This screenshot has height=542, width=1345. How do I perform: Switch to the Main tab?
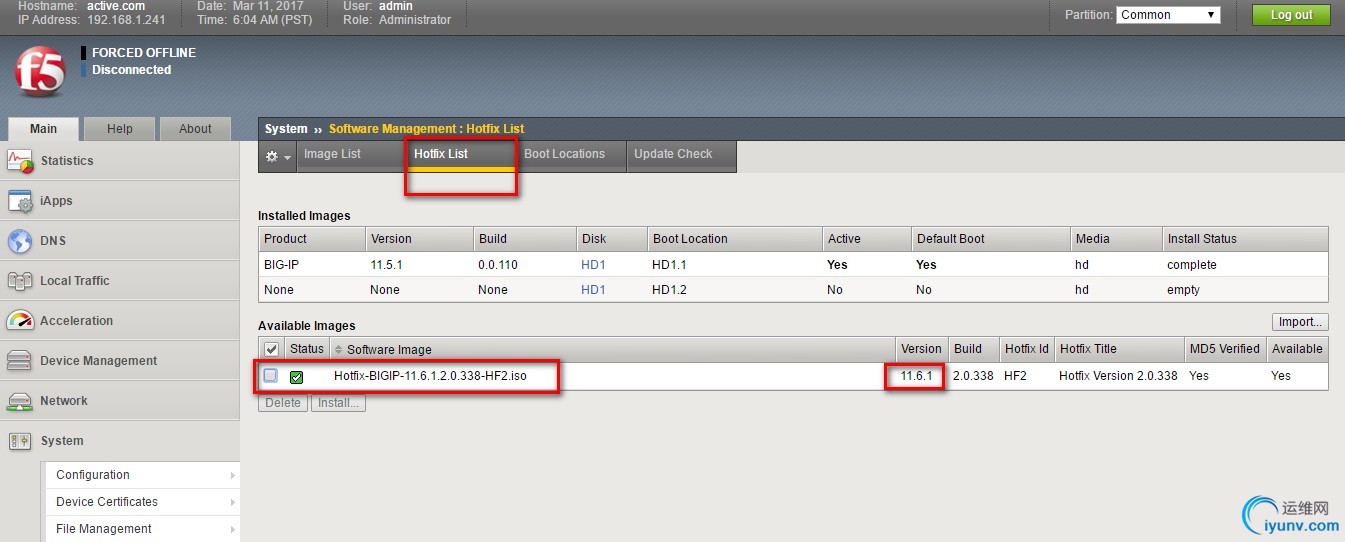[43, 129]
